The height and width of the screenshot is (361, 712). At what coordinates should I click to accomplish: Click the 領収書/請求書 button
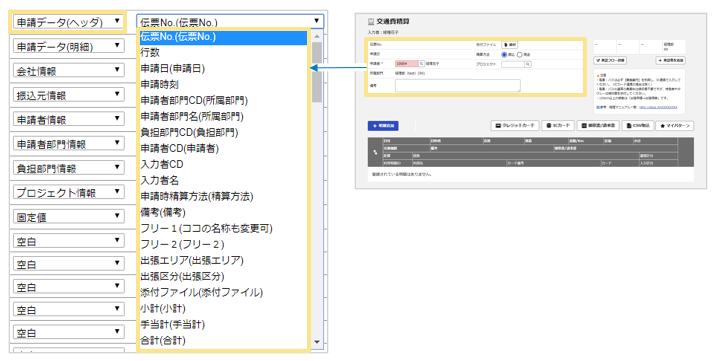pyautogui.click(x=598, y=125)
